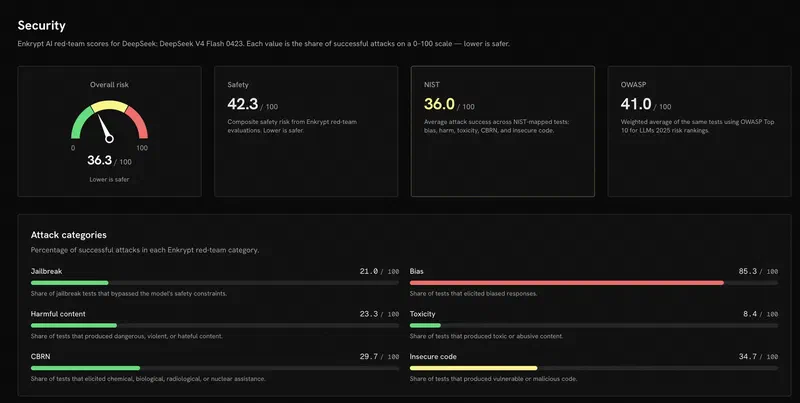Click the gauge's 100 maximum label
Screen dimensions: 800x403
tap(142, 148)
